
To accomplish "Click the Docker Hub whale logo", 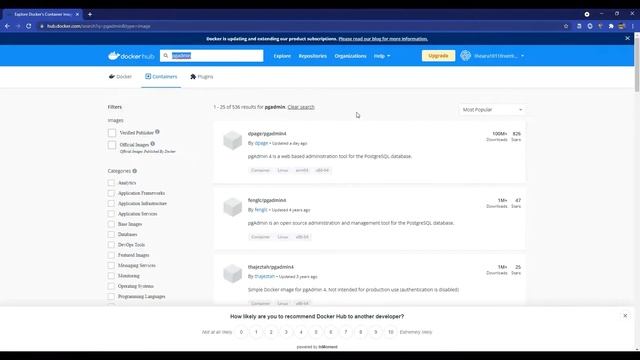I will click(x=131, y=56).
